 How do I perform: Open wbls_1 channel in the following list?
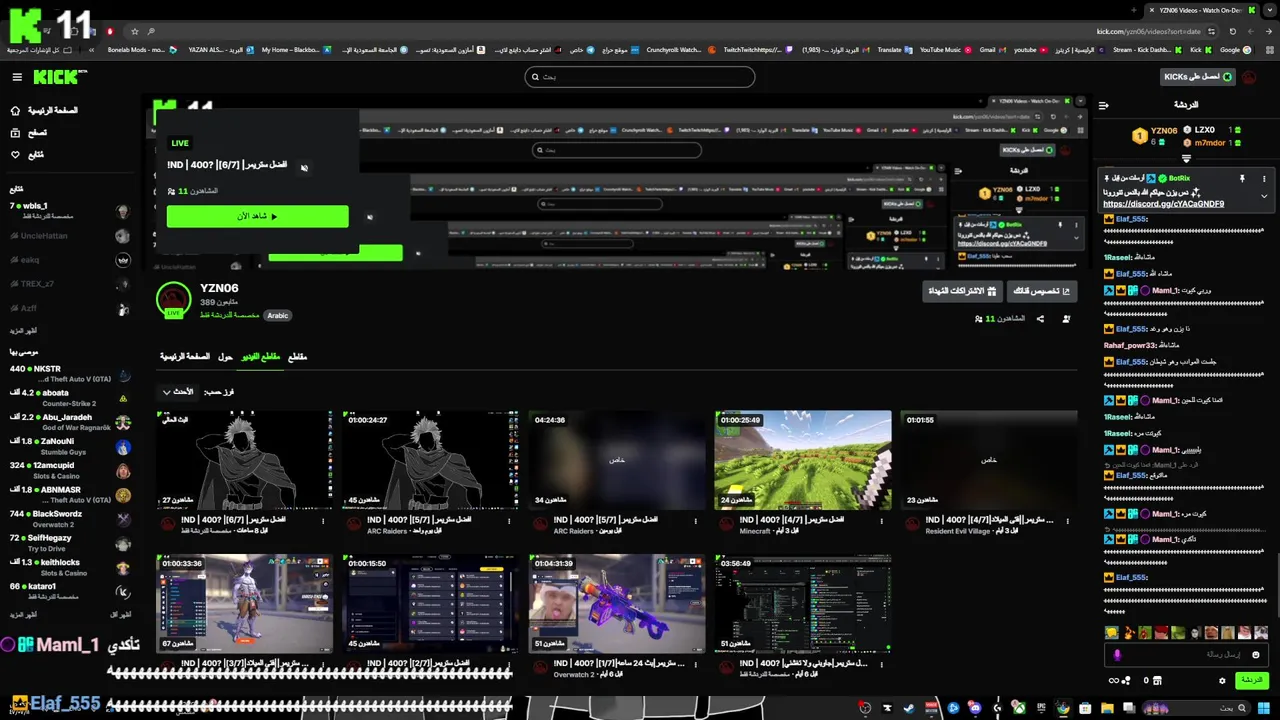70,211
